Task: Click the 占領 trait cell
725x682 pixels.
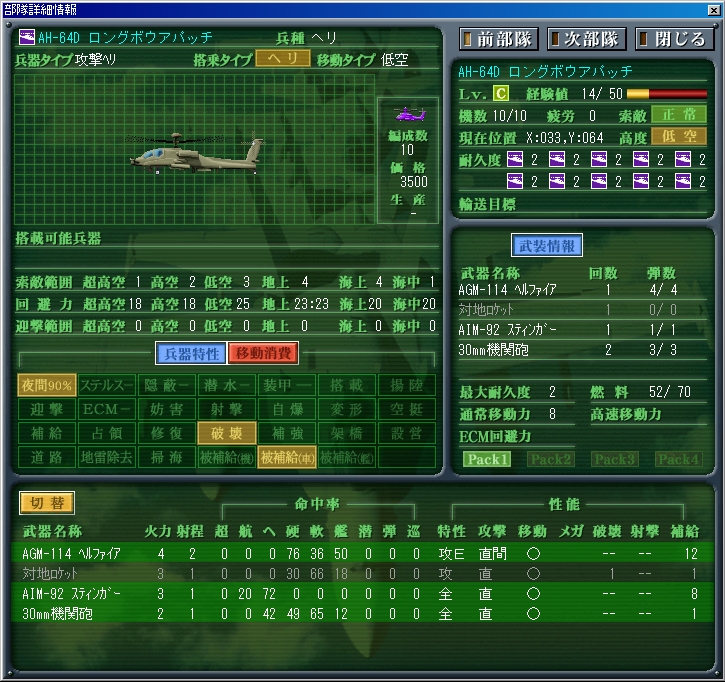Action: pos(107,433)
